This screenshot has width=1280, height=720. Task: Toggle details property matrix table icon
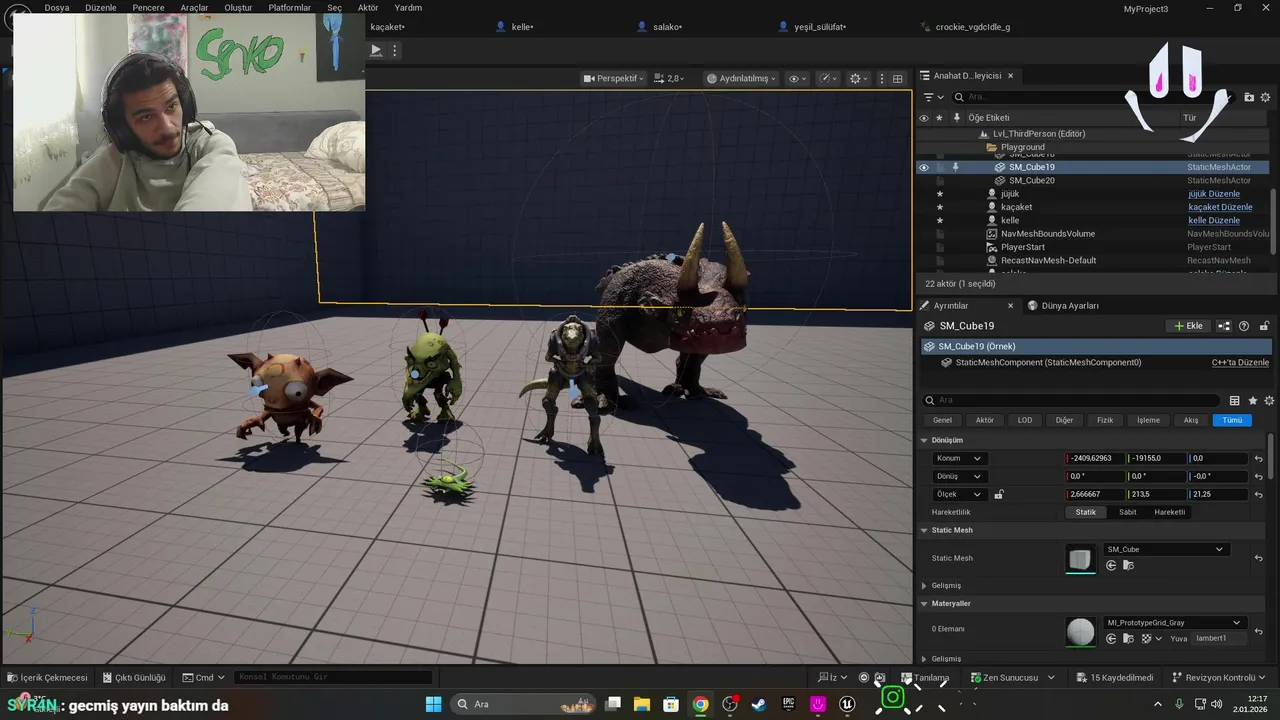click(x=1234, y=400)
